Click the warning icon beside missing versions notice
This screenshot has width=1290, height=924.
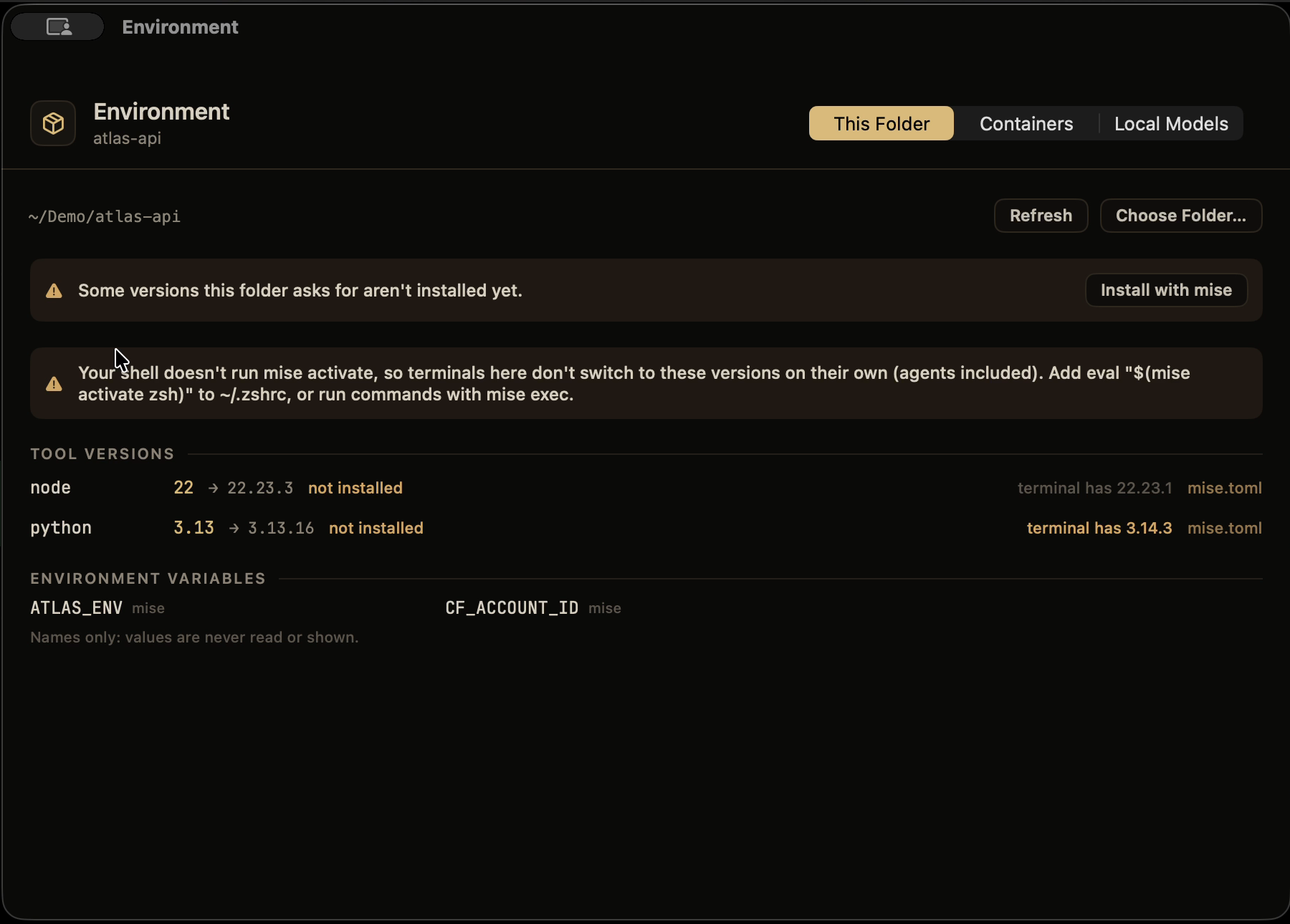click(x=54, y=291)
